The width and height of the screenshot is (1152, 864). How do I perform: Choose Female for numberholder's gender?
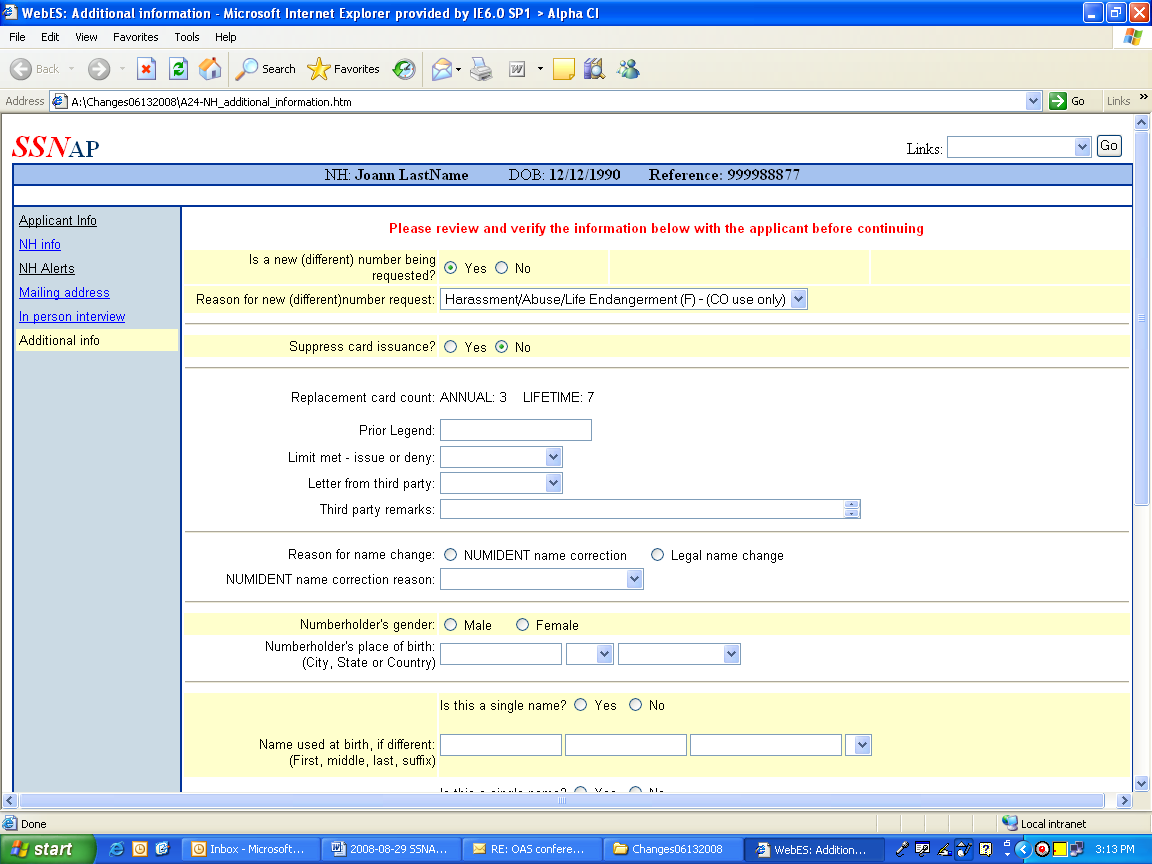tap(523, 625)
